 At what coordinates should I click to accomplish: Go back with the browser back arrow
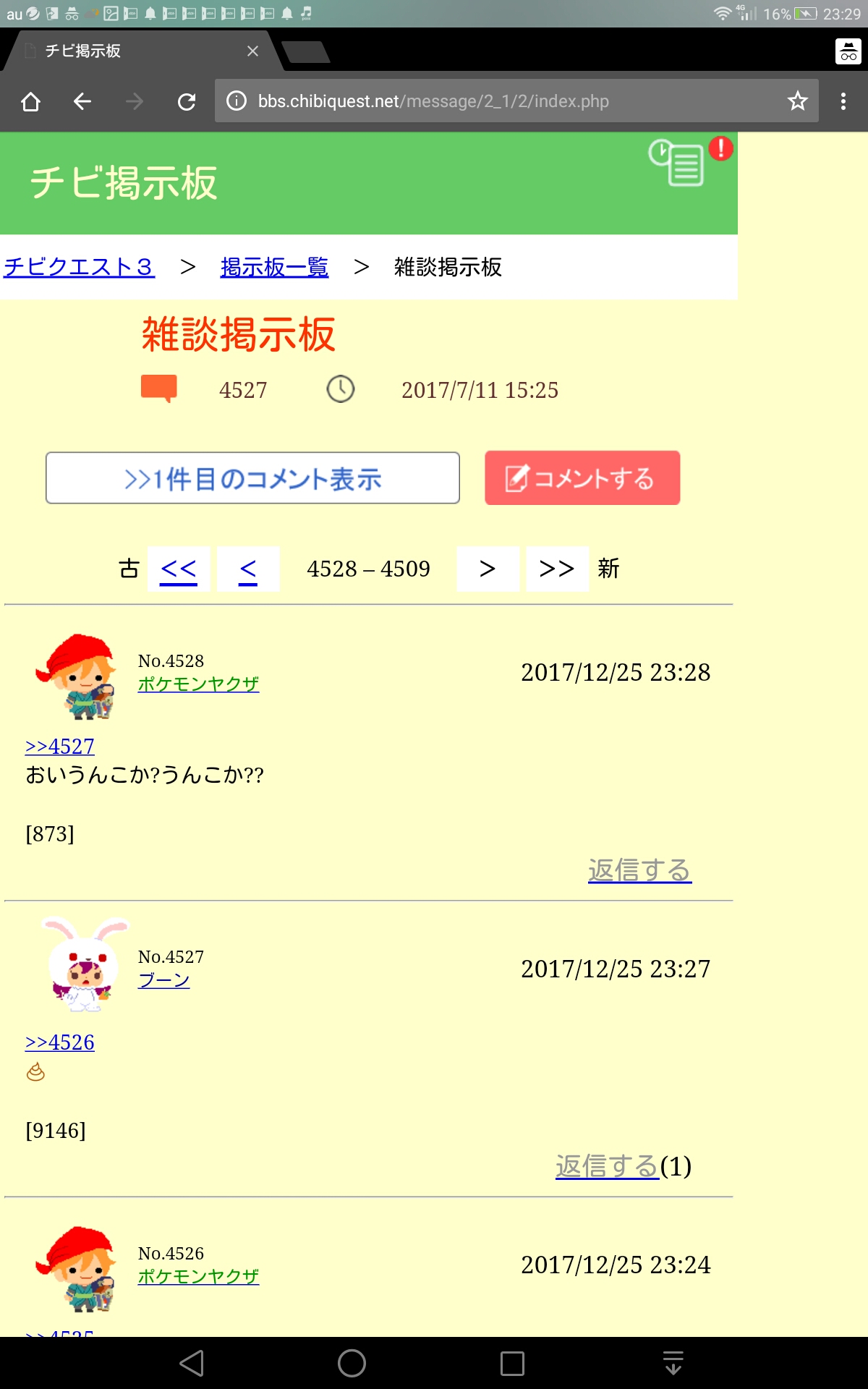pyautogui.click(x=82, y=101)
